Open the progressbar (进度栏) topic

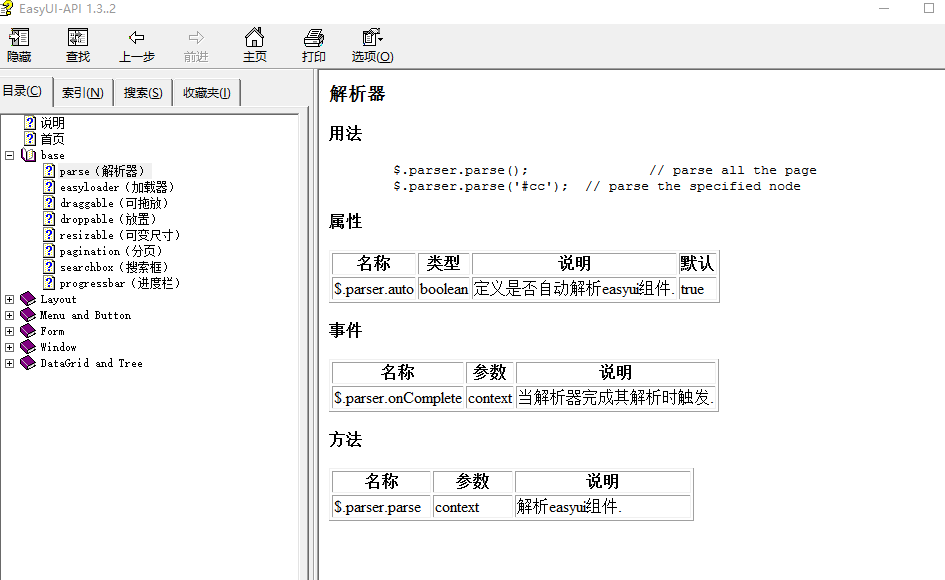coord(116,282)
